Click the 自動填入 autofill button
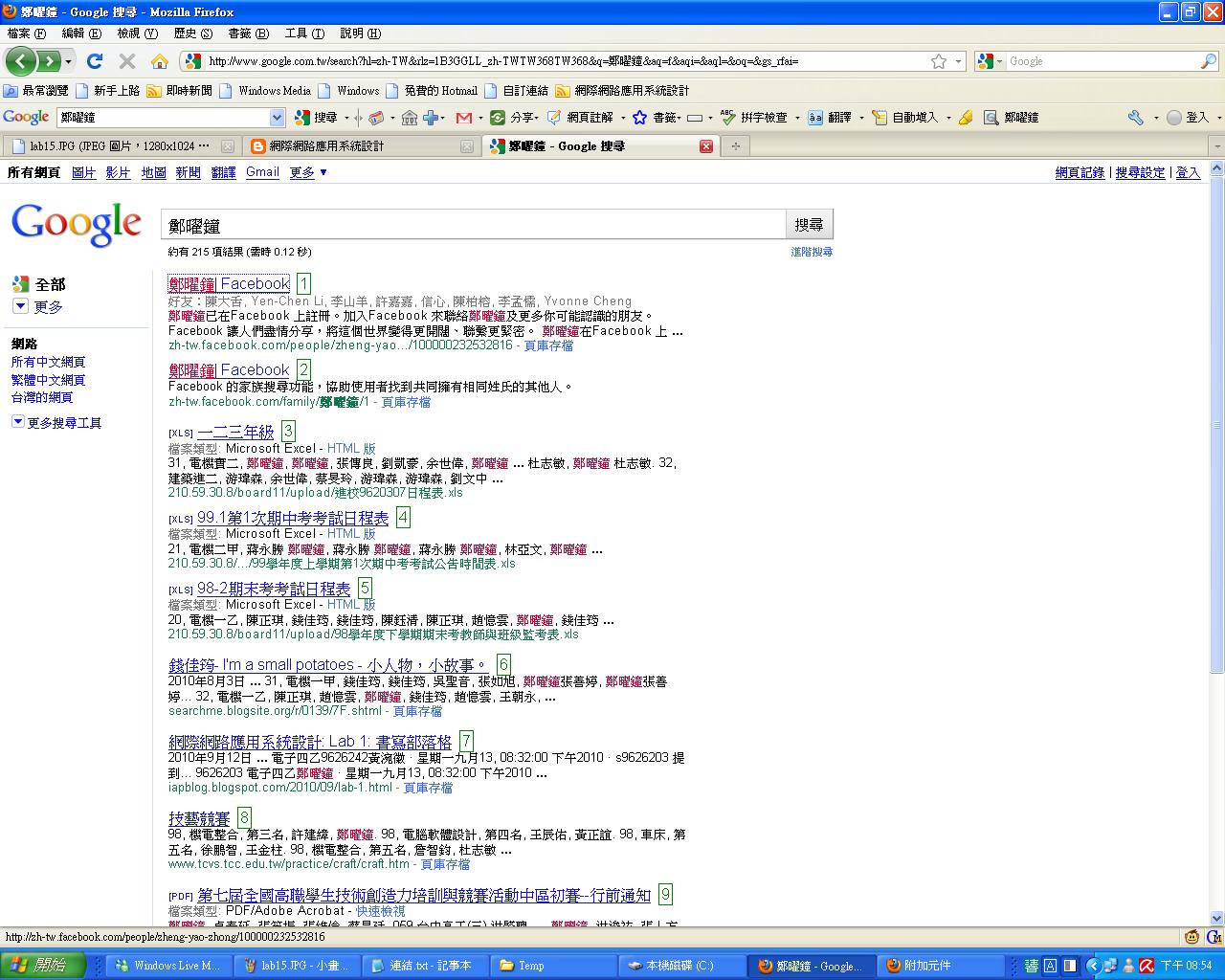This screenshot has height=980, width=1225. tap(906, 118)
